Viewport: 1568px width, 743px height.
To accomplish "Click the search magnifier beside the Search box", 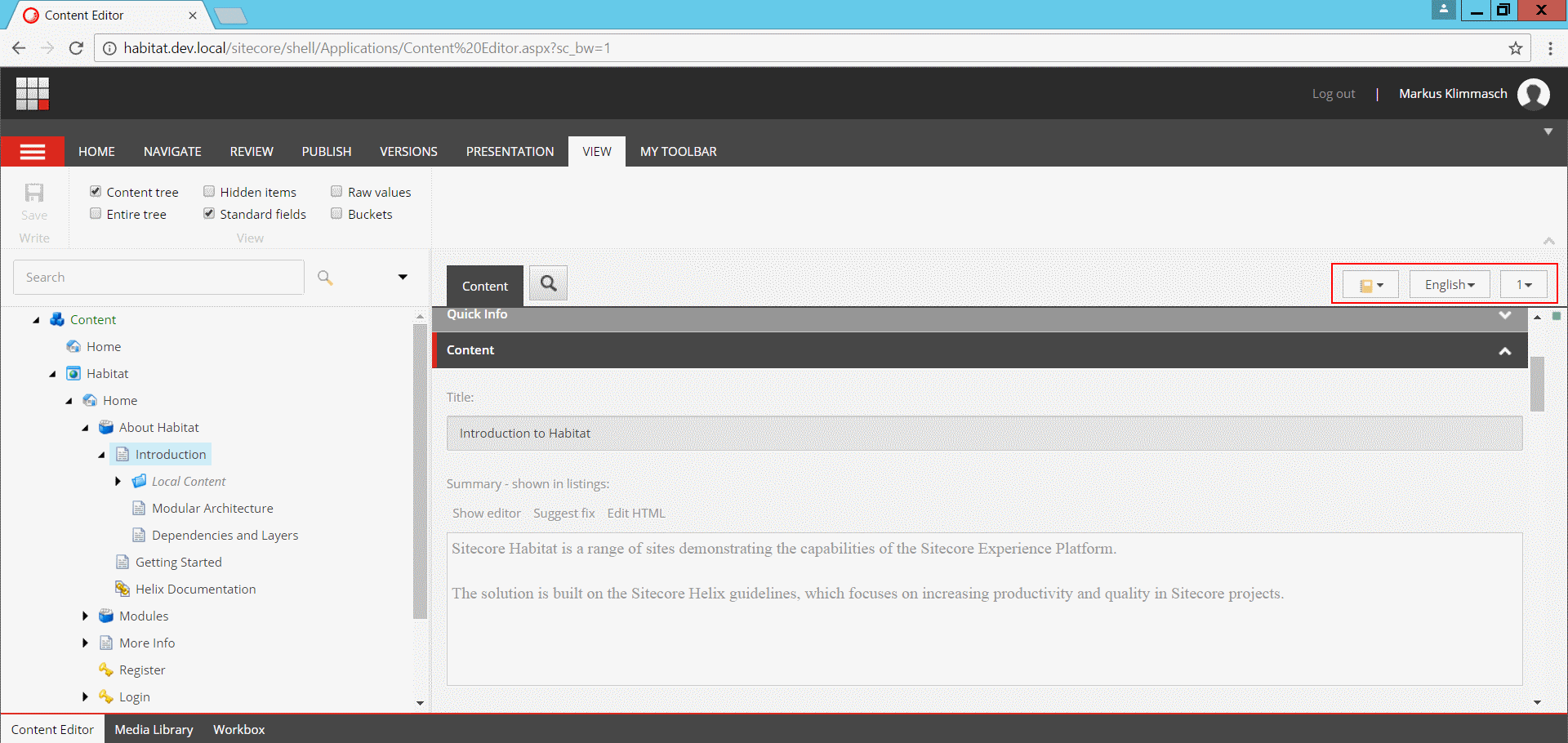I will pyautogui.click(x=325, y=278).
